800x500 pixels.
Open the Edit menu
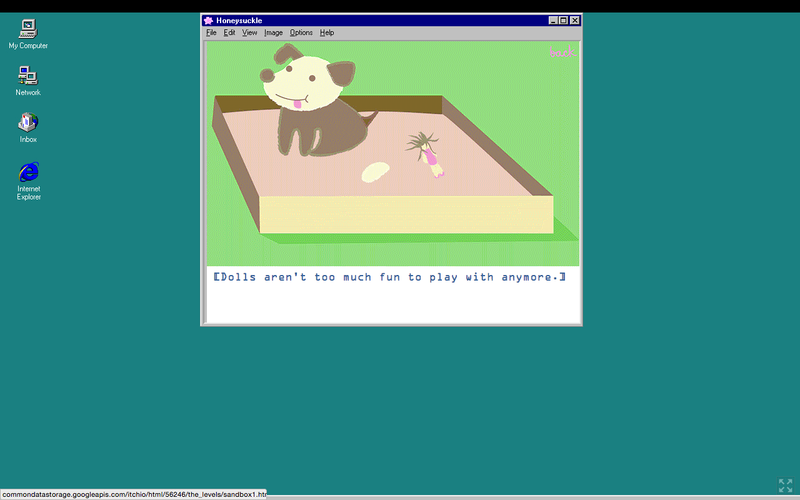click(x=229, y=33)
